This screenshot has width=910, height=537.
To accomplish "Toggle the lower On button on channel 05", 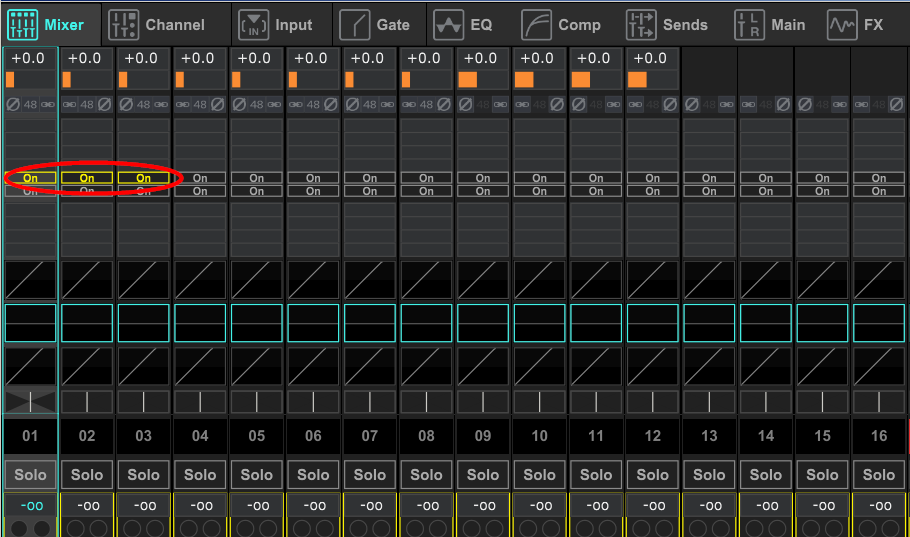I will (257, 191).
